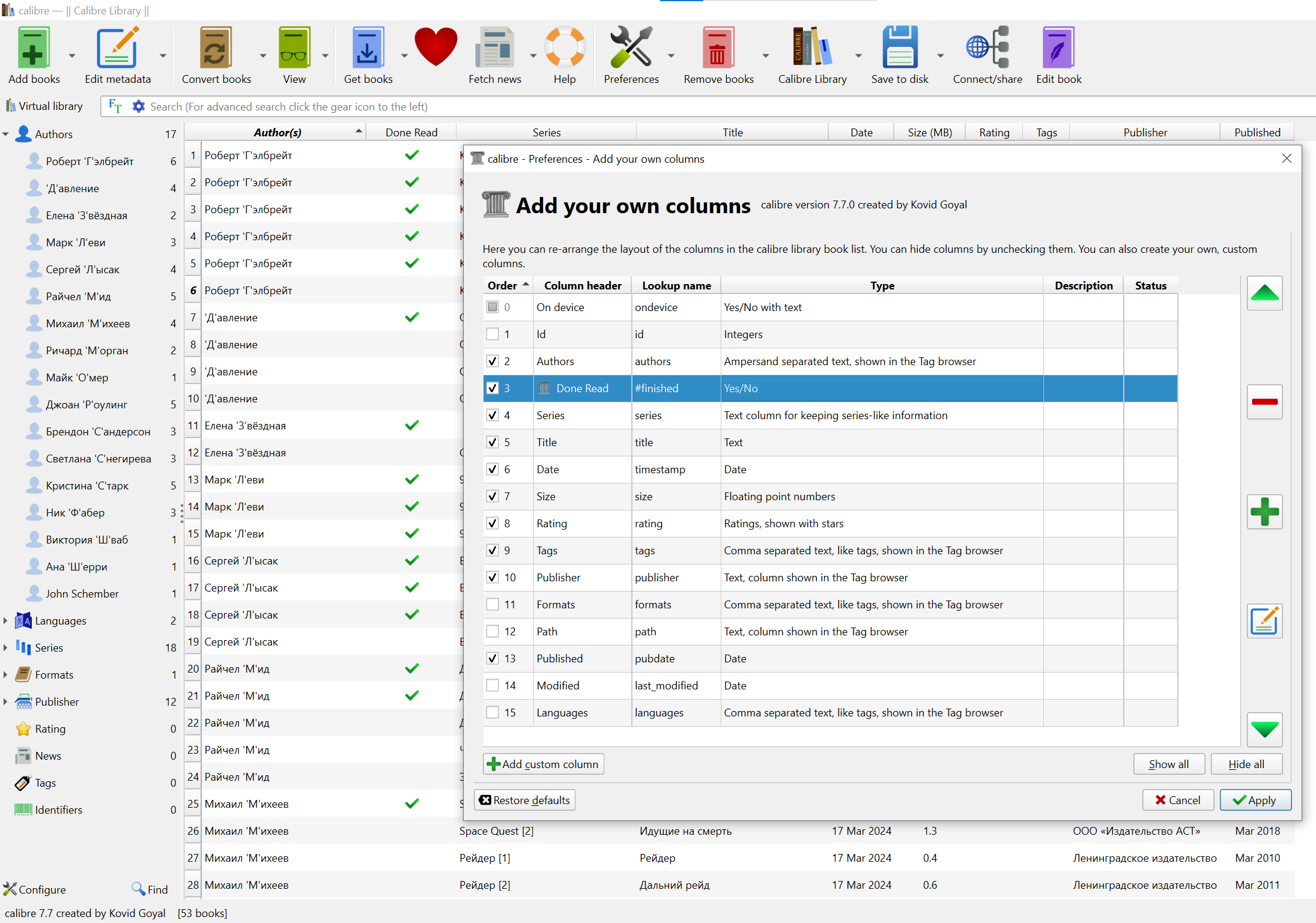Enable the Modified column checkbox
1316x923 pixels.
pyautogui.click(x=493, y=685)
